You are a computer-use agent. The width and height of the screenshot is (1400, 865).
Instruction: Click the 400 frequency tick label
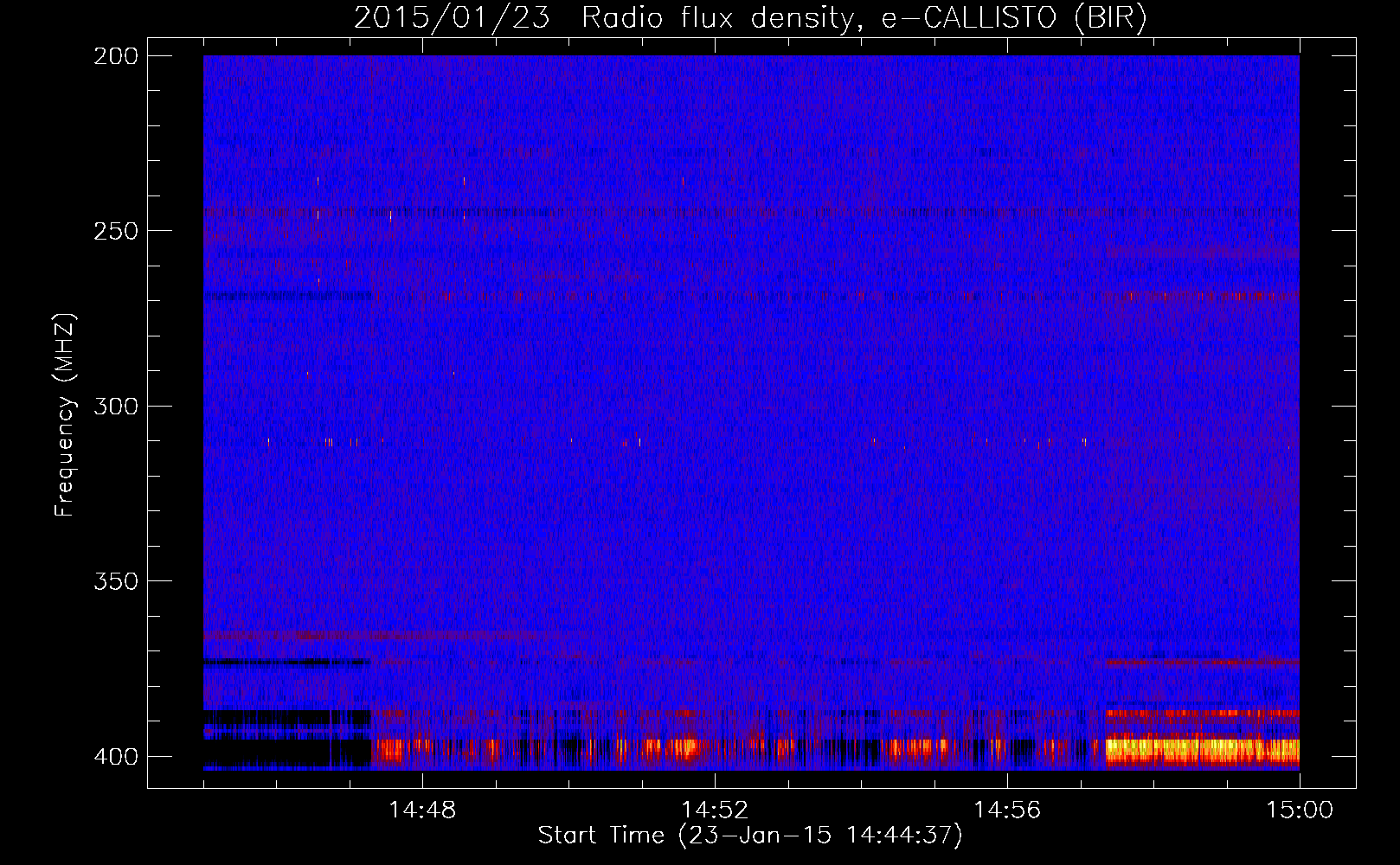[x=116, y=757]
